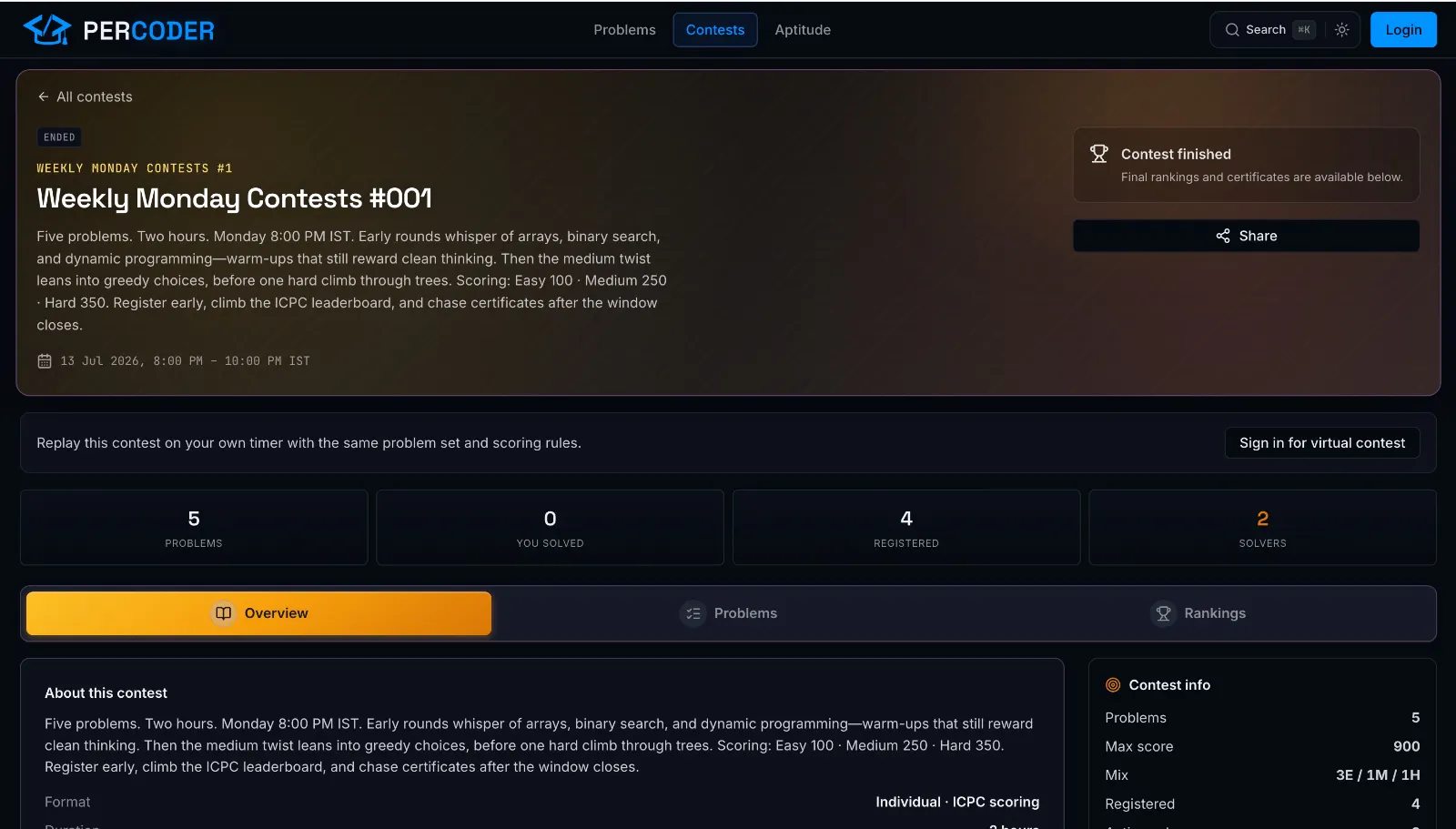The height and width of the screenshot is (829, 1456).
Task: Click the checklist icon on Problems tab
Action: [x=693, y=613]
